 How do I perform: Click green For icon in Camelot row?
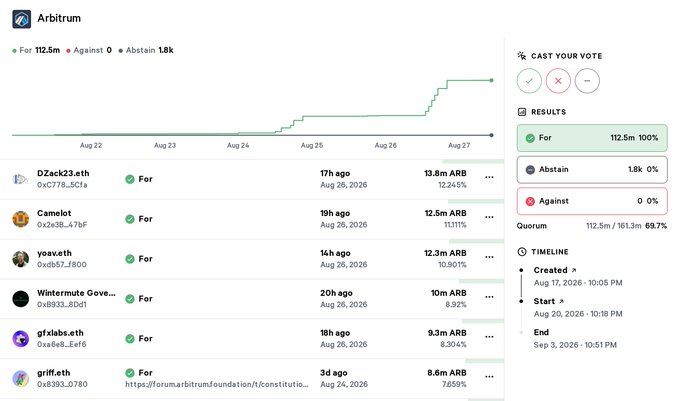click(x=130, y=219)
